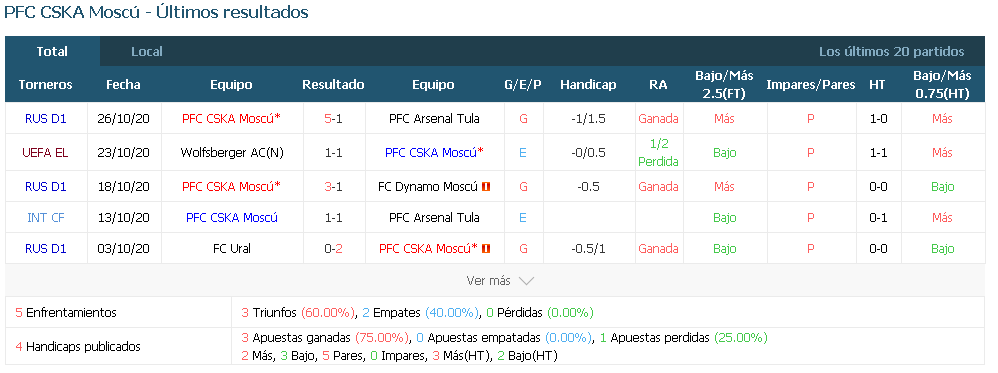Open the Wolfsberger AC(N) team page
This screenshot has height=373, width=998.
231,153
